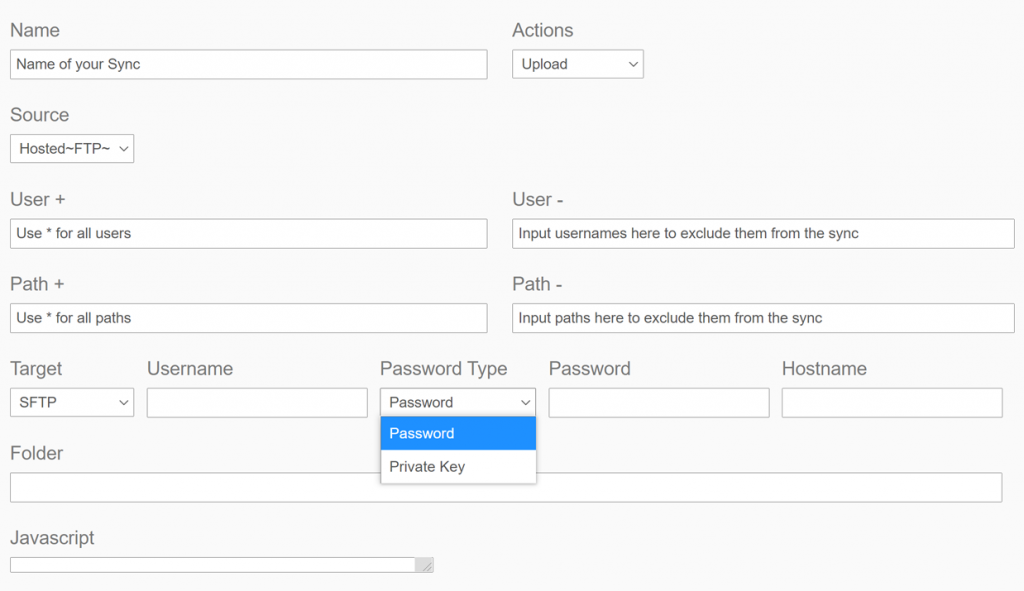1024x591 pixels.
Task: Click the left part of Folder field
Action: (x=195, y=487)
